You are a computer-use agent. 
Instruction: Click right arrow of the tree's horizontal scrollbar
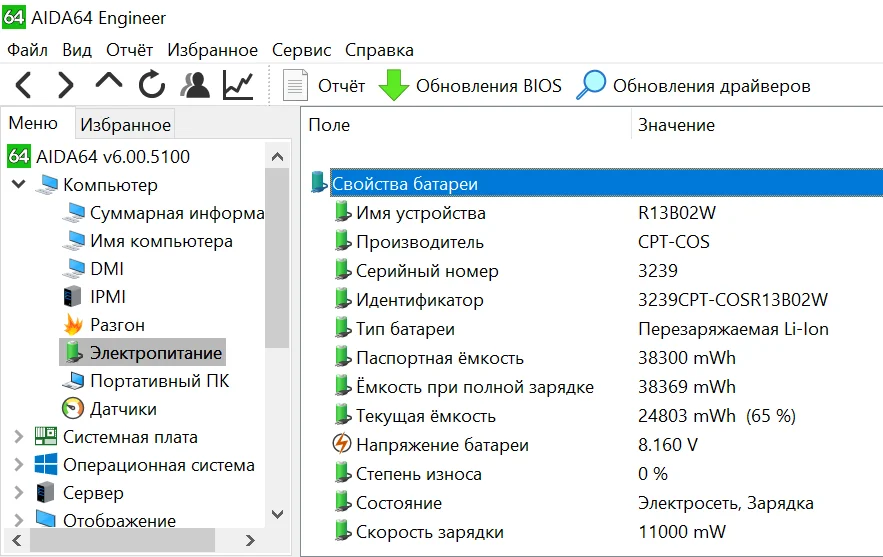251,541
